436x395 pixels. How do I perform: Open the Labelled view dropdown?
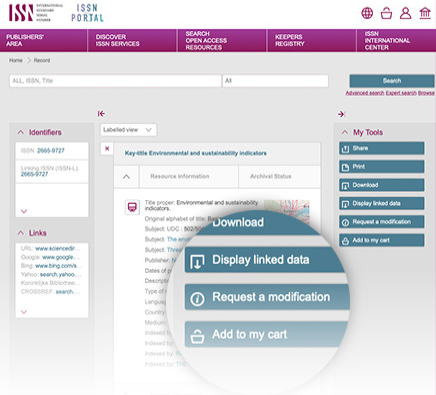[x=128, y=130]
